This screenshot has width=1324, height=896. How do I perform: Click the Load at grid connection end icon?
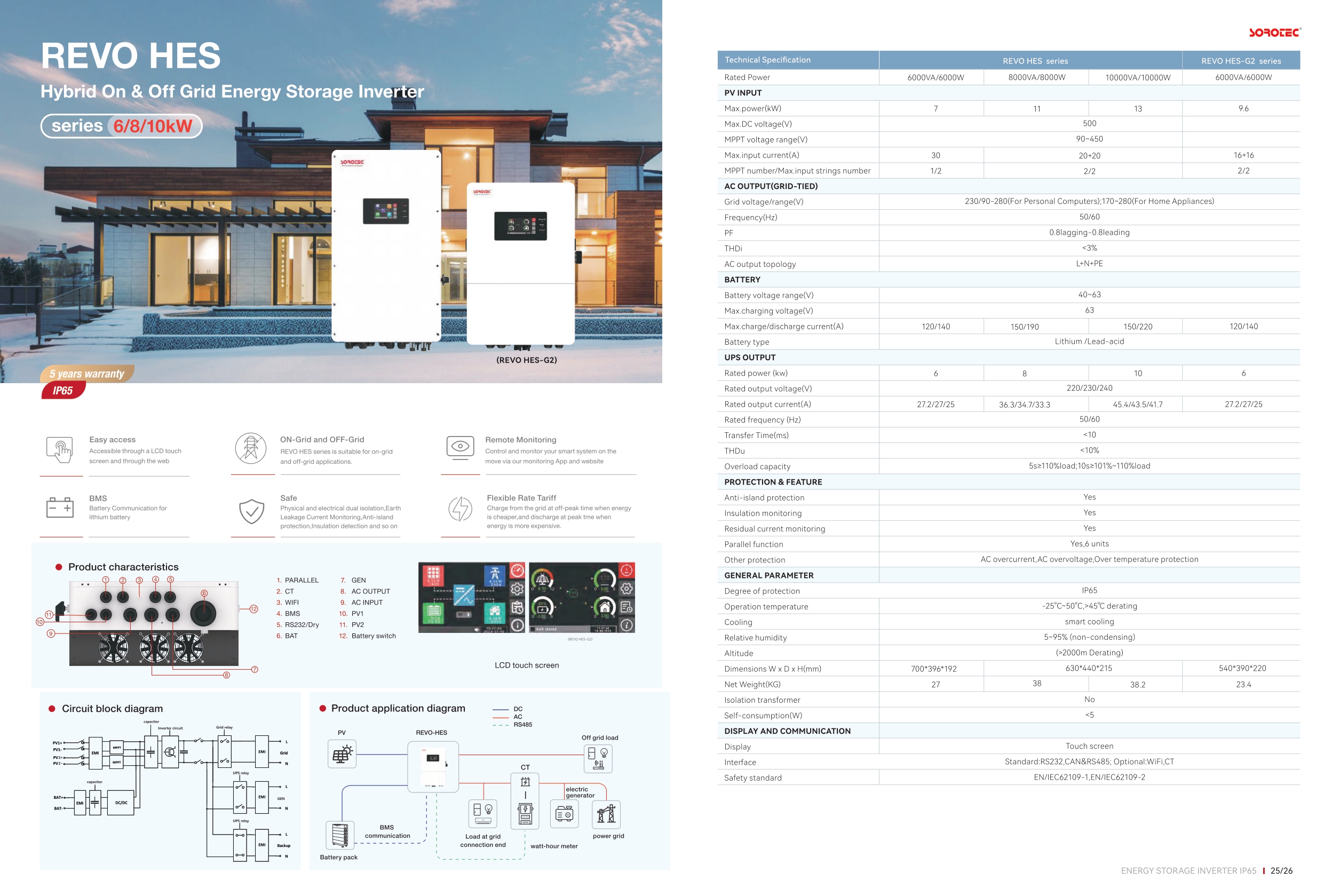[482, 814]
